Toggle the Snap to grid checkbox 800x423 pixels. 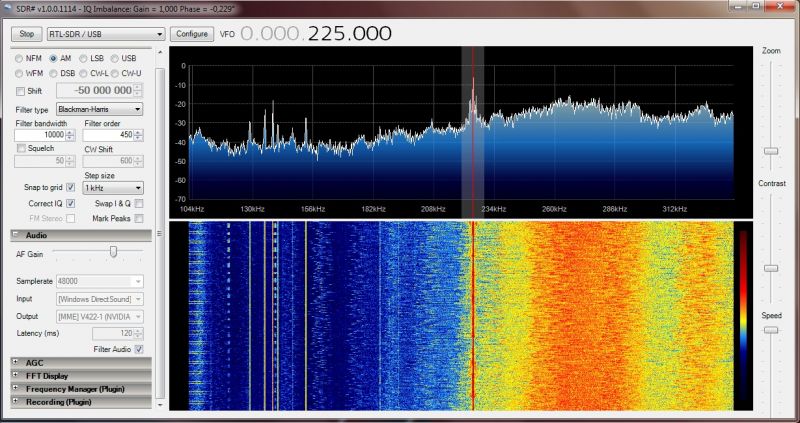pos(70,188)
